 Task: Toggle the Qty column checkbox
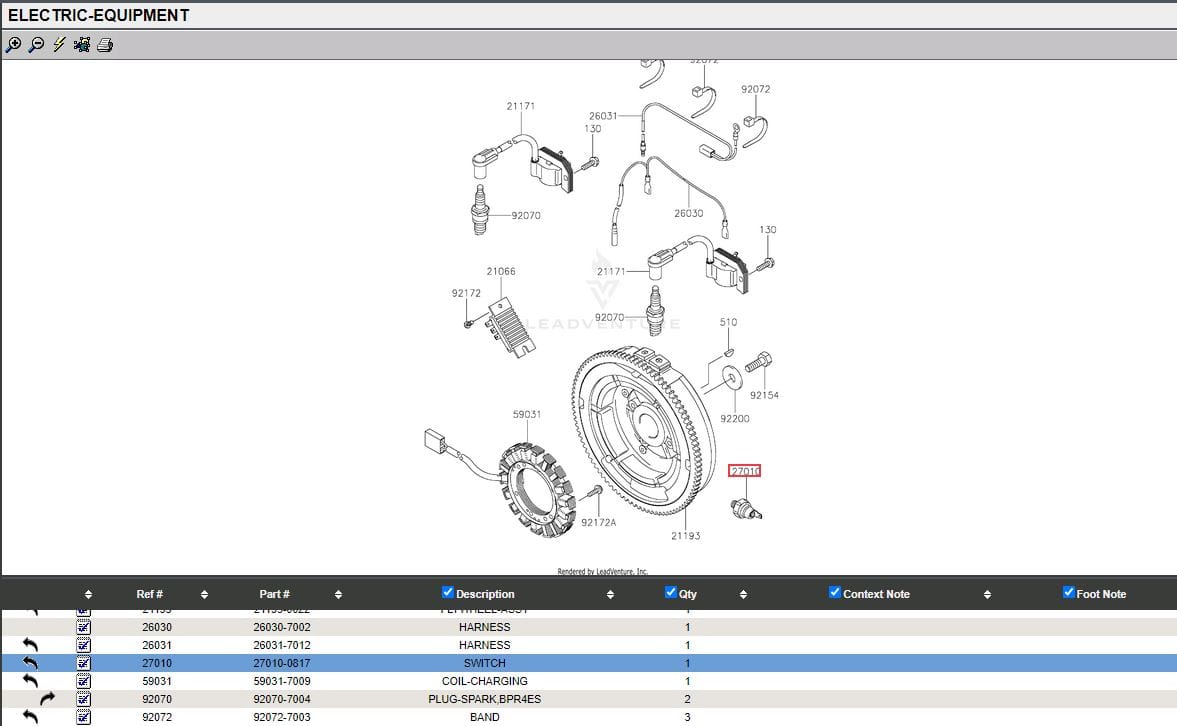[671, 592]
